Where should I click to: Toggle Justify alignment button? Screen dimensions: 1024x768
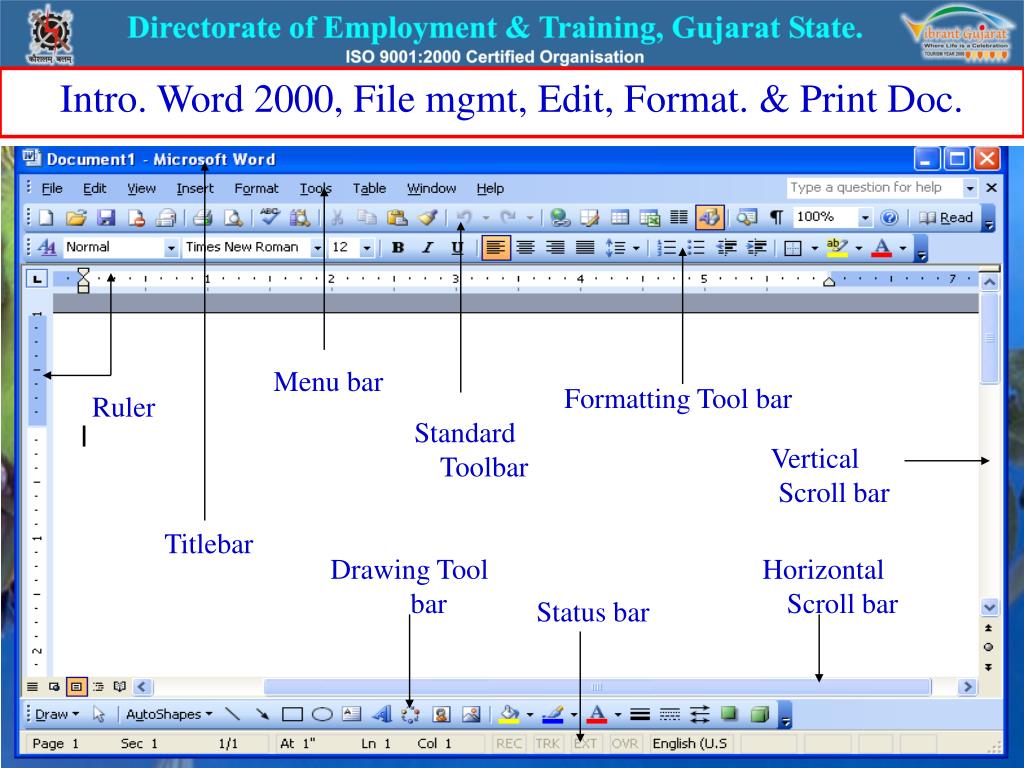[585, 248]
